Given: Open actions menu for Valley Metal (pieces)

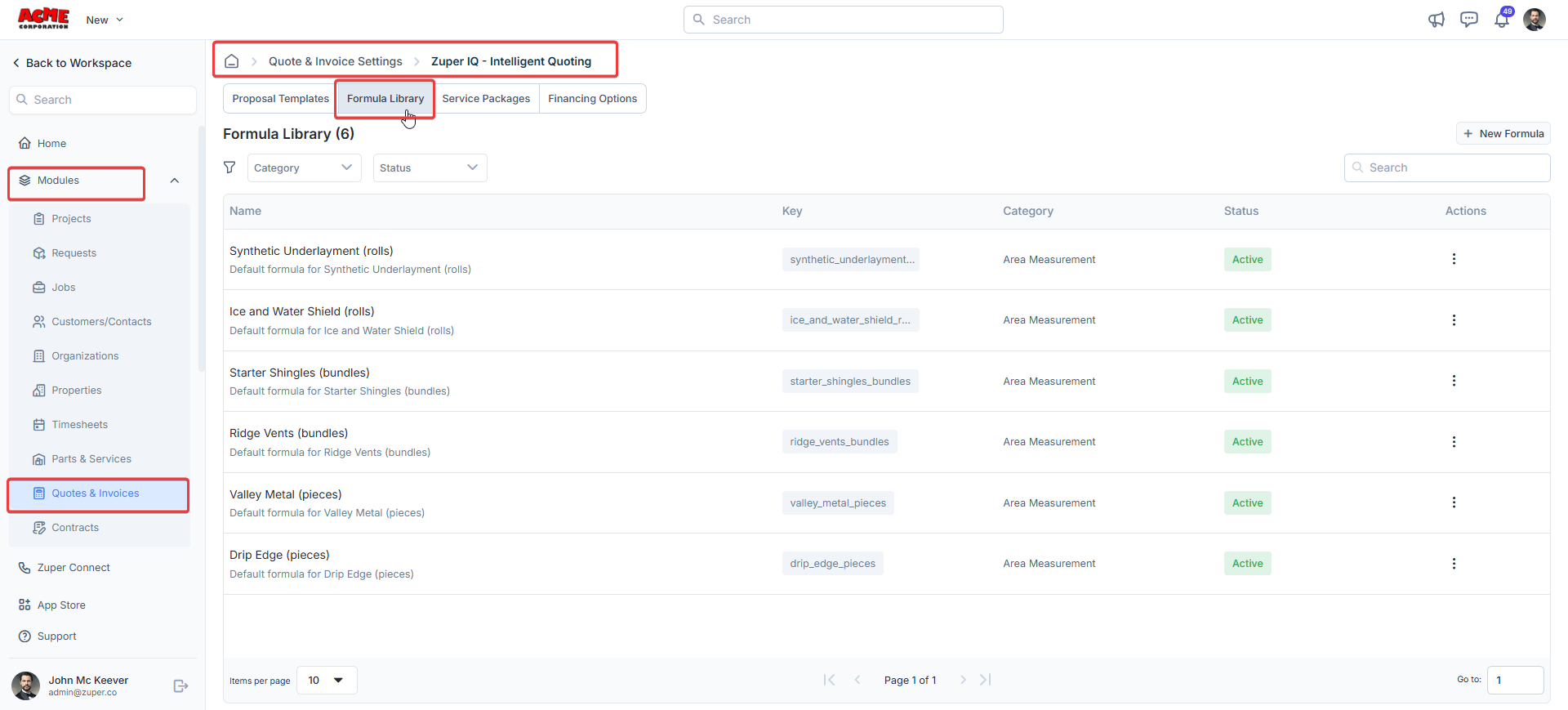Looking at the screenshot, I should coord(1454,502).
